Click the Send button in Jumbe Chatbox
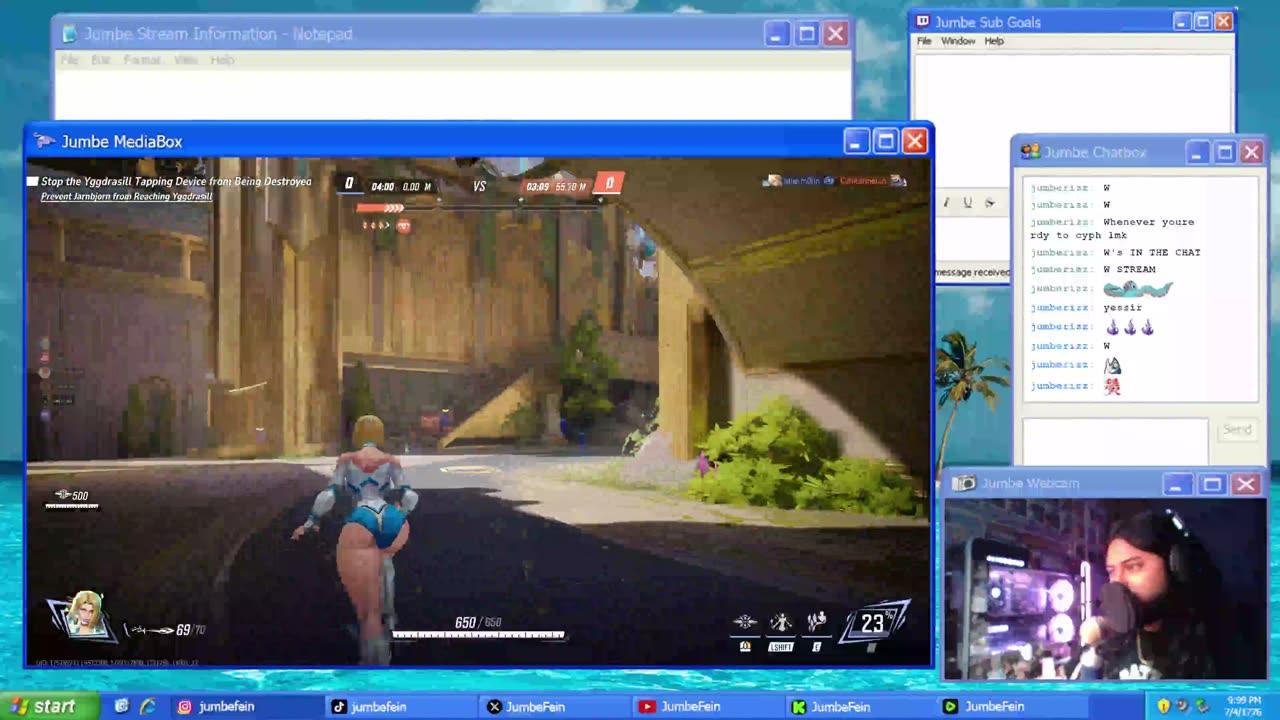1280x720 pixels. [1237, 429]
